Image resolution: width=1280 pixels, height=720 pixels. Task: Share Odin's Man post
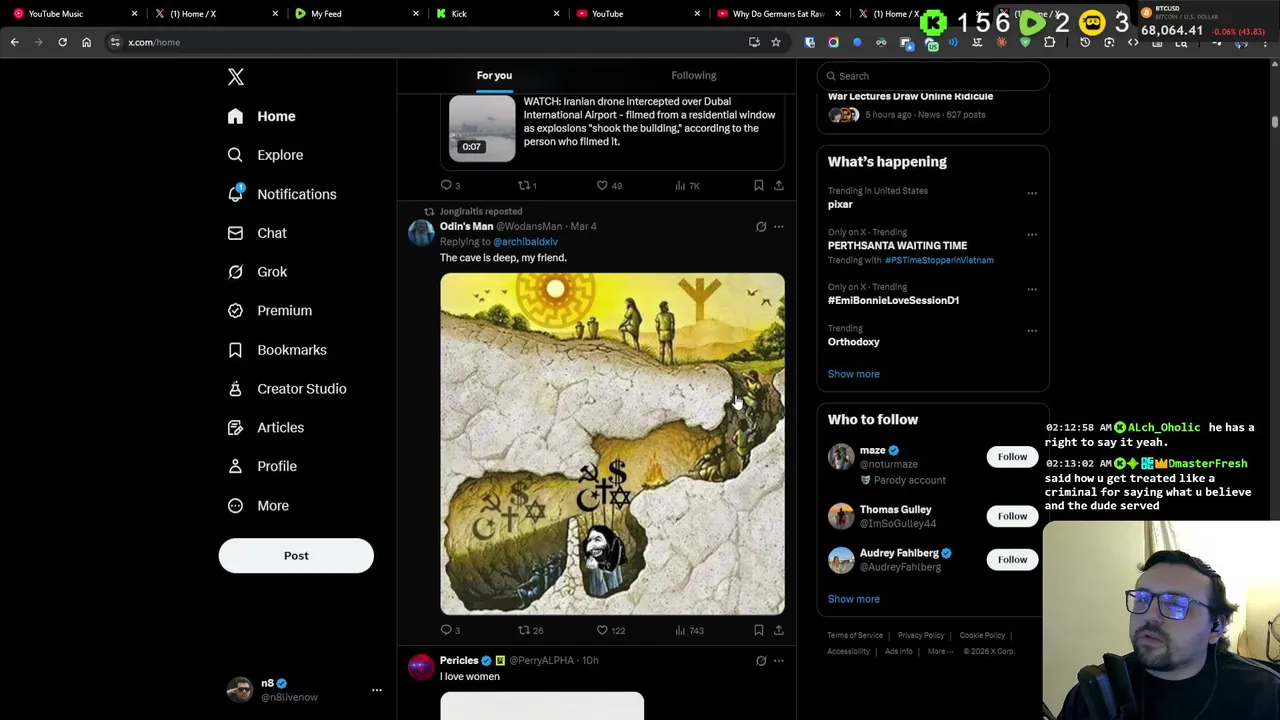pyautogui.click(x=779, y=630)
